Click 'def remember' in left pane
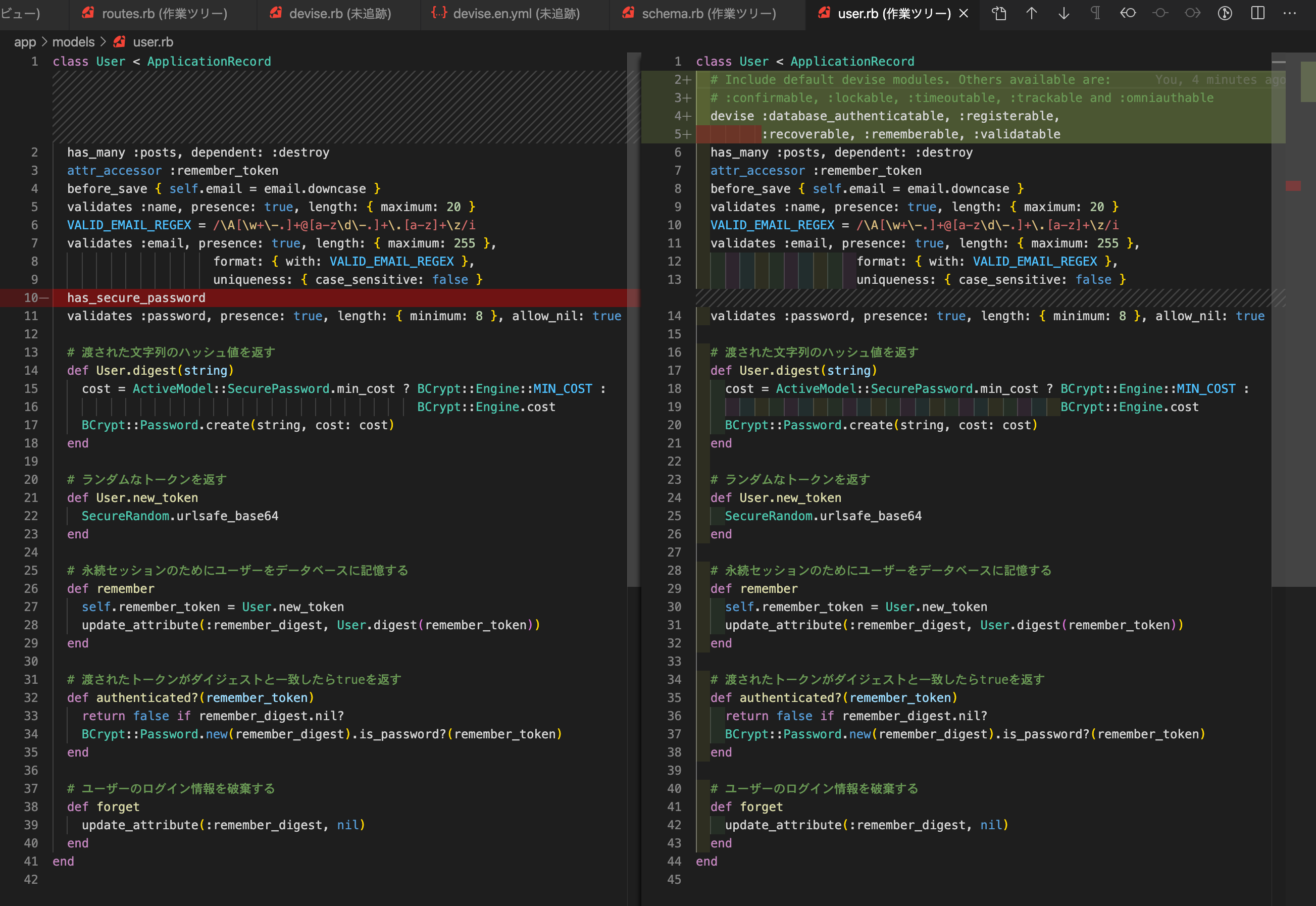 (111, 589)
